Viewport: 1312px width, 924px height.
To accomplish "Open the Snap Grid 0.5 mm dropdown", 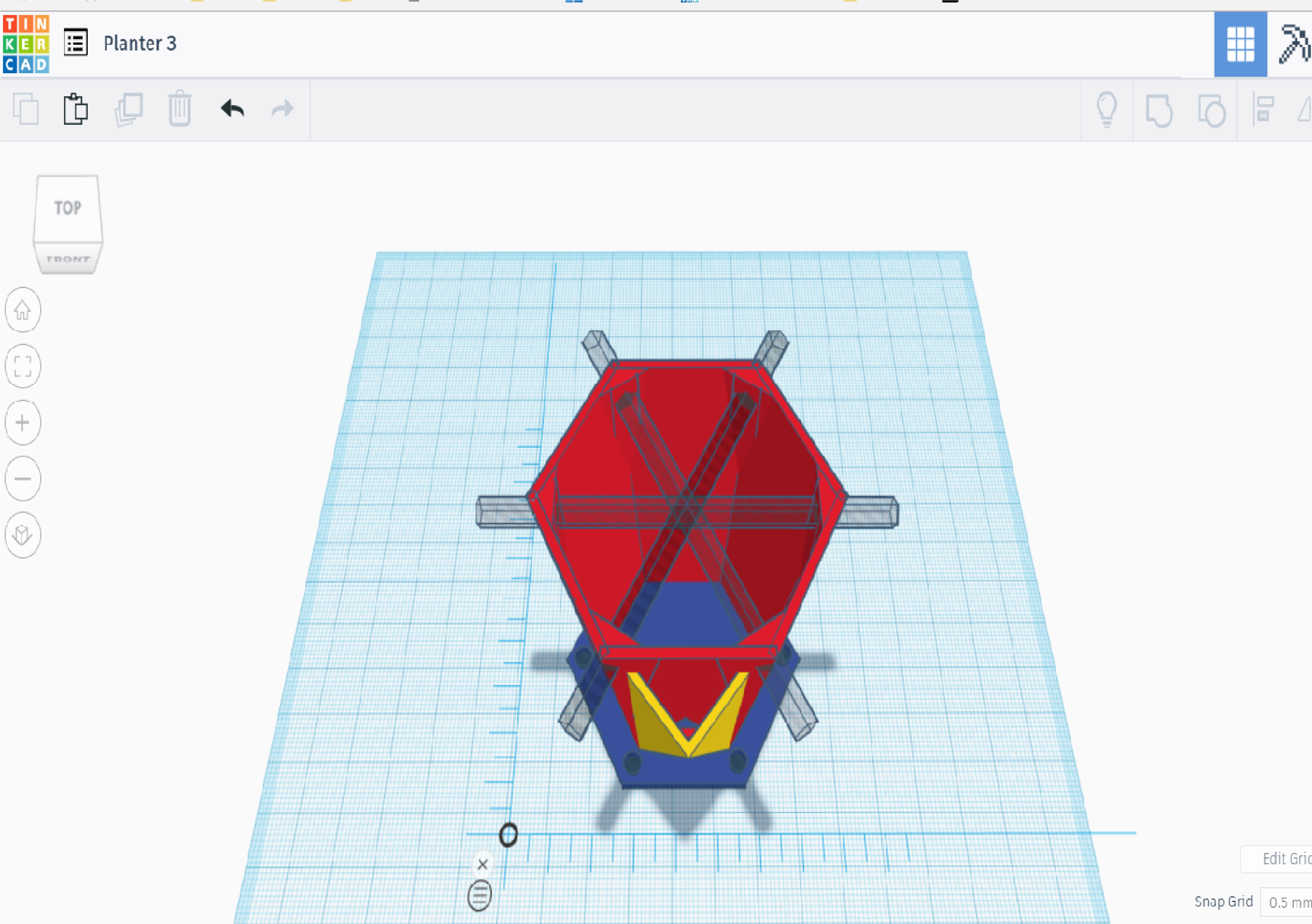I will point(1287,902).
